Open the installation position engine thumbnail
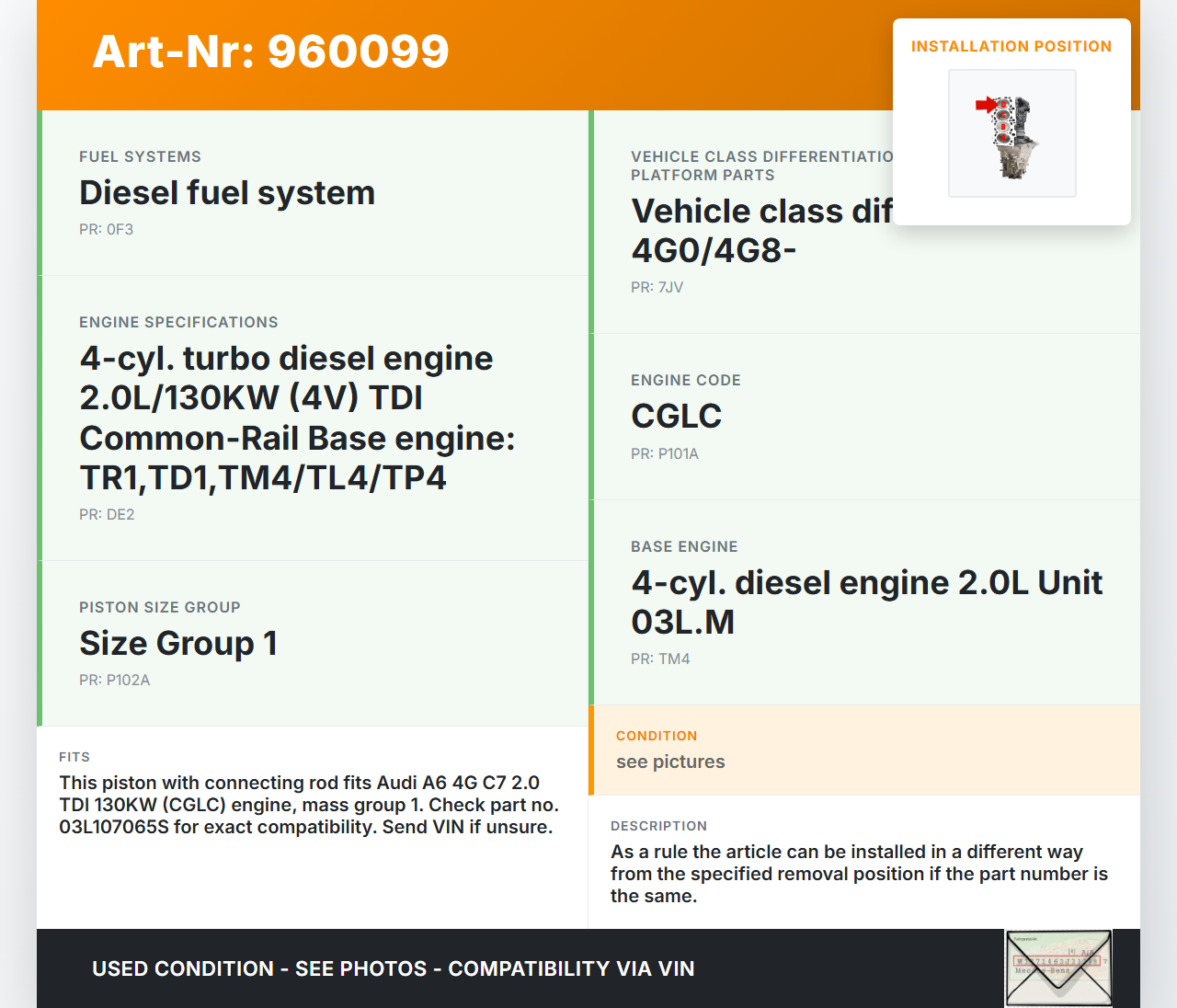This screenshot has width=1177, height=1008. tap(1011, 134)
